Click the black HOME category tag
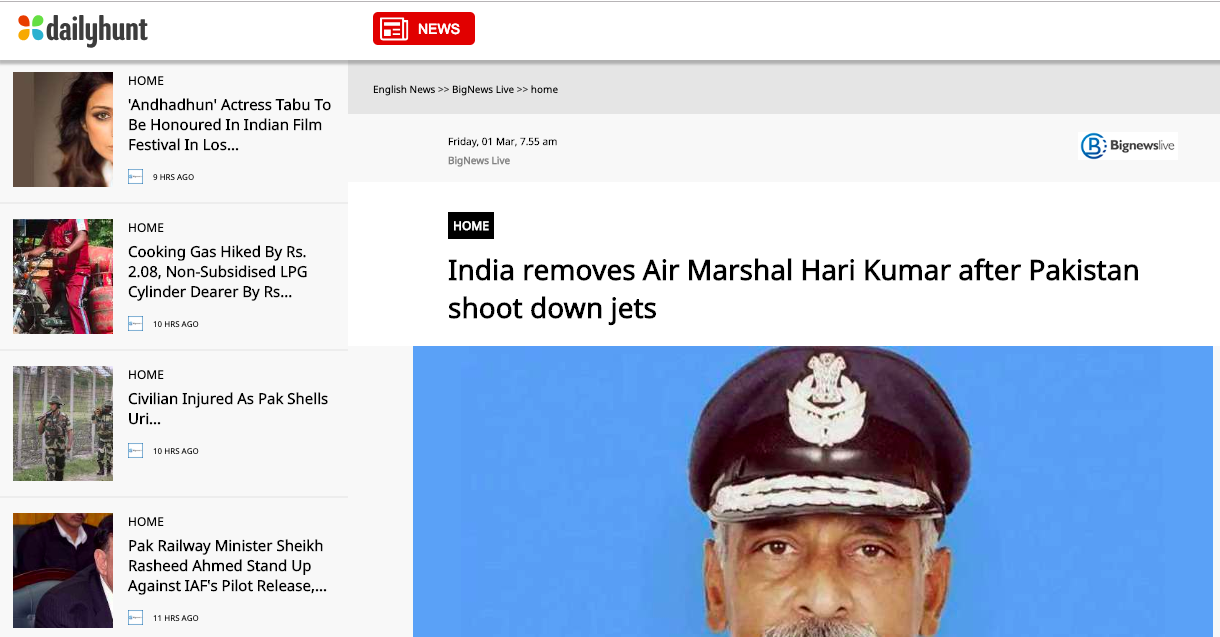This screenshot has height=637, width=1220. [471, 226]
